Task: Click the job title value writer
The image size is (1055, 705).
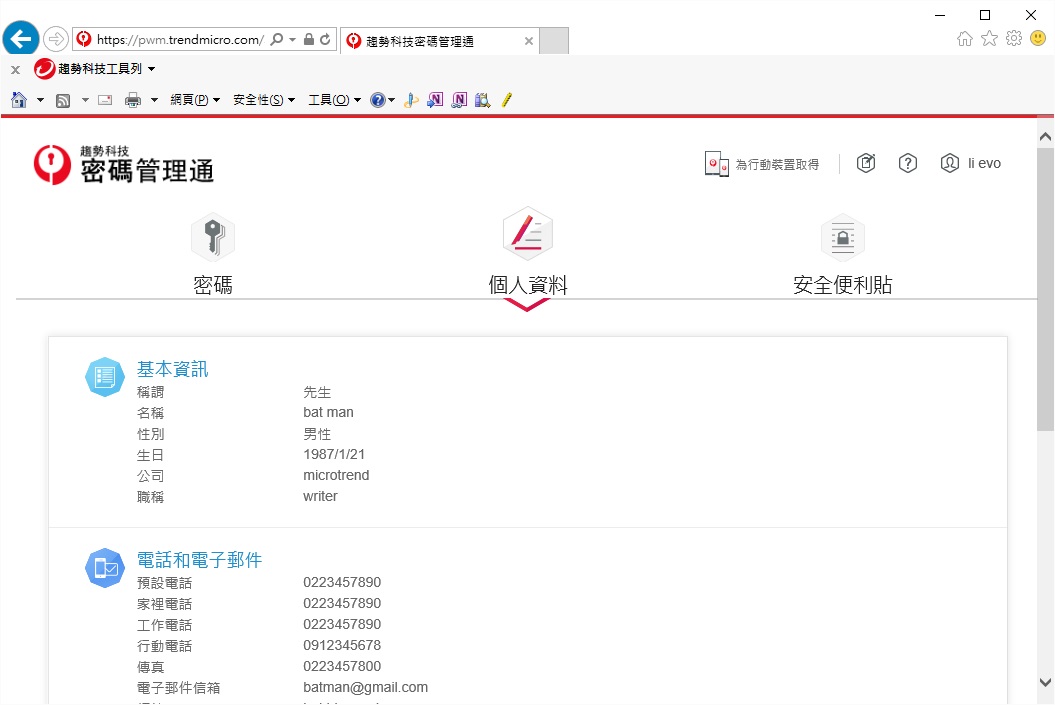Action: [320, 496]
